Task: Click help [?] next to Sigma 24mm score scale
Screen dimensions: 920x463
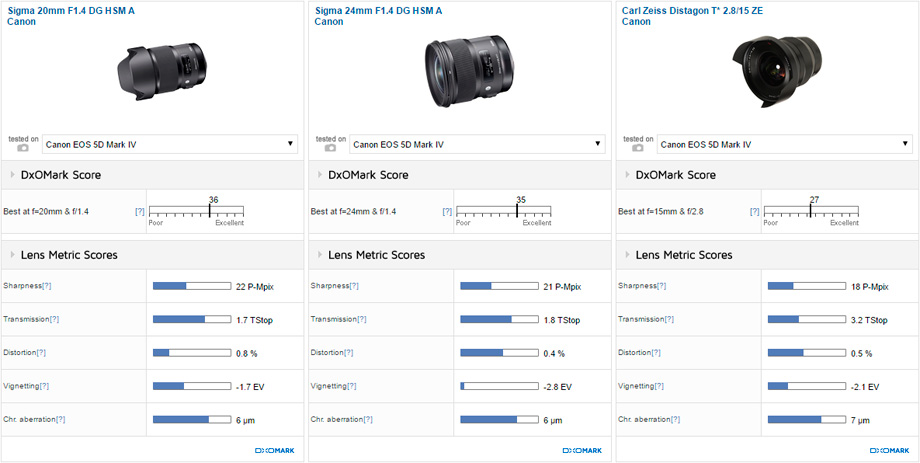Action: [447, 211]
